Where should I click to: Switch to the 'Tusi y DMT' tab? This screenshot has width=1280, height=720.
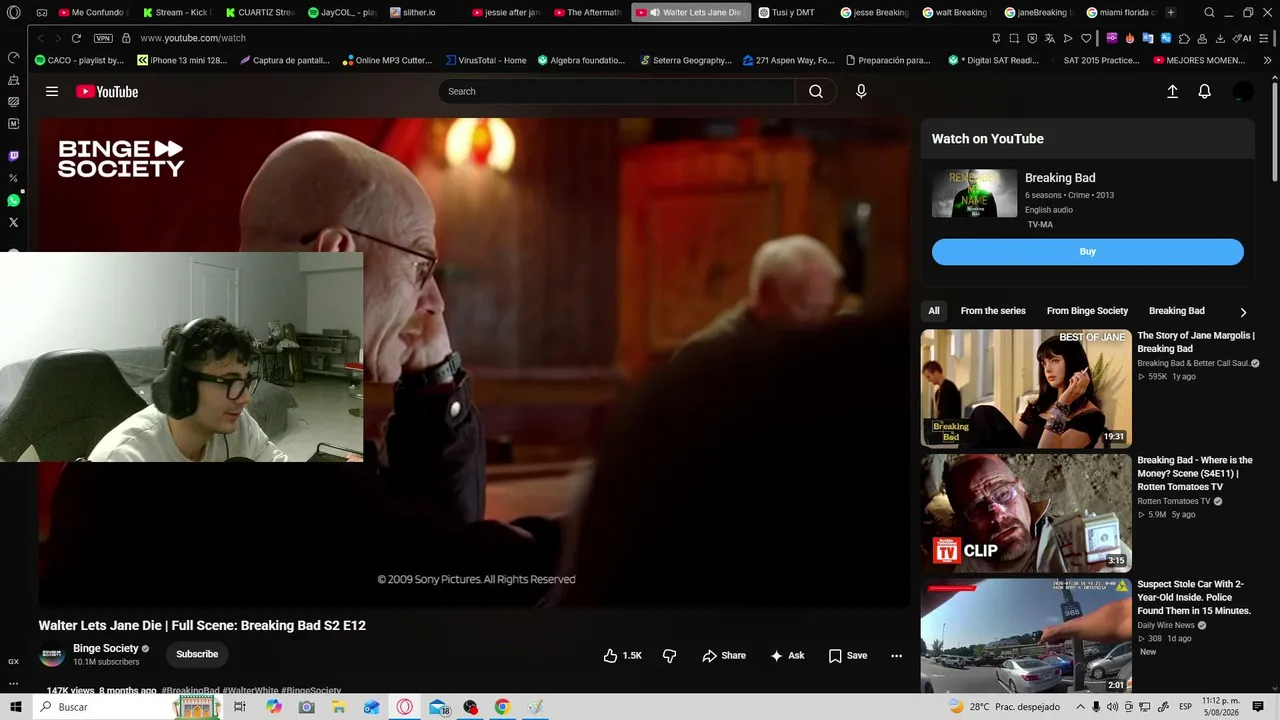click(792, 13)
